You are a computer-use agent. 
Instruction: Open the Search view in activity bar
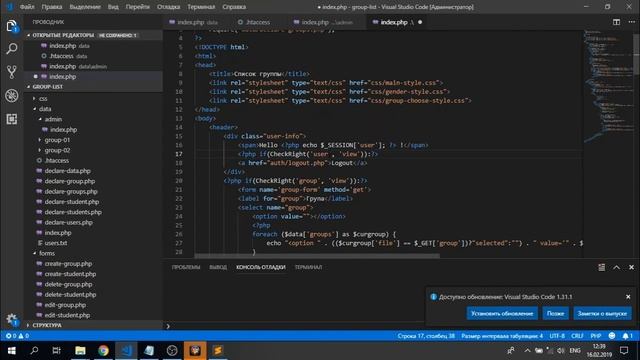tap(12, 49)
